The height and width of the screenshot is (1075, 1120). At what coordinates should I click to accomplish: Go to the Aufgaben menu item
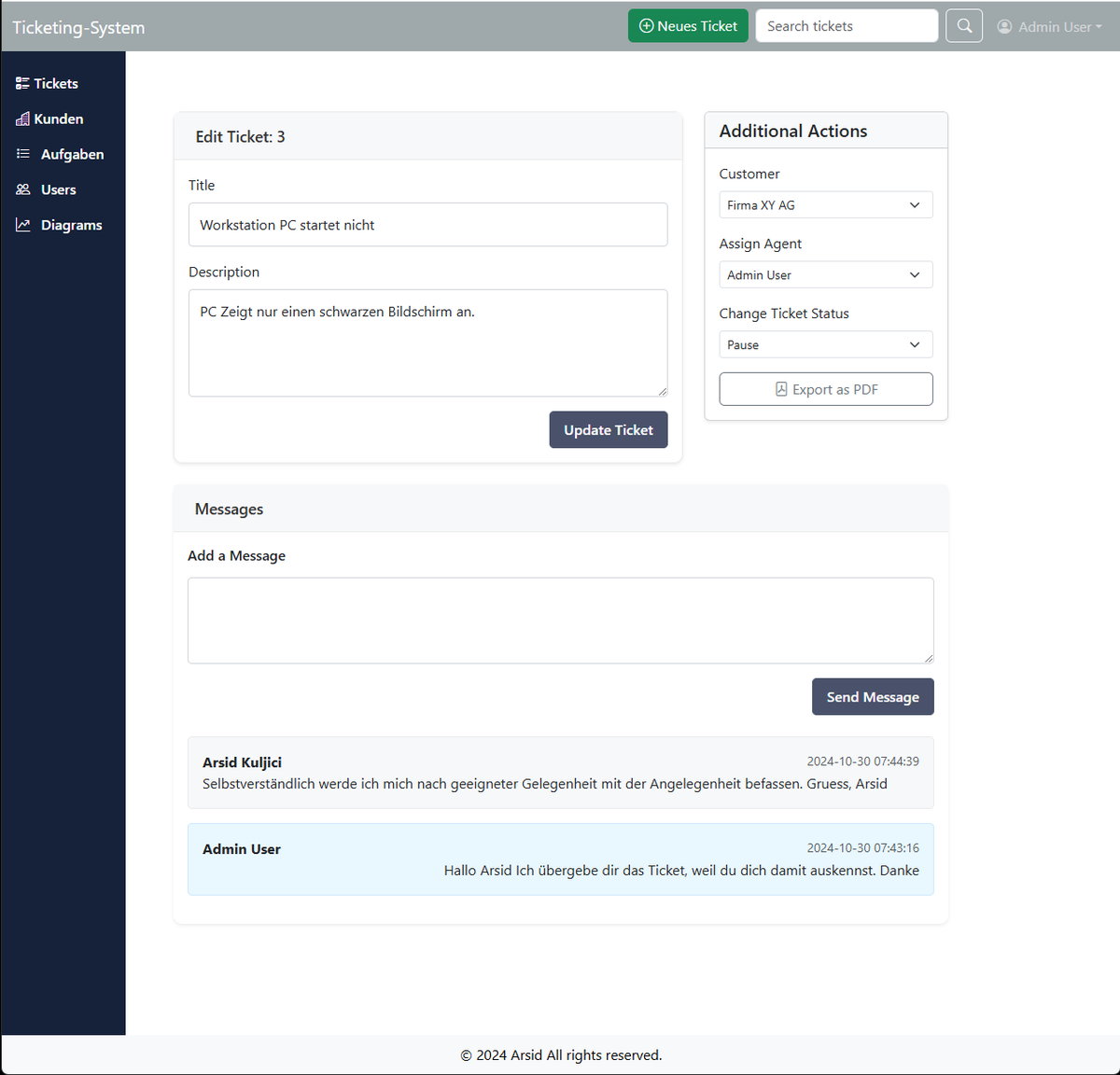point(72,155)
